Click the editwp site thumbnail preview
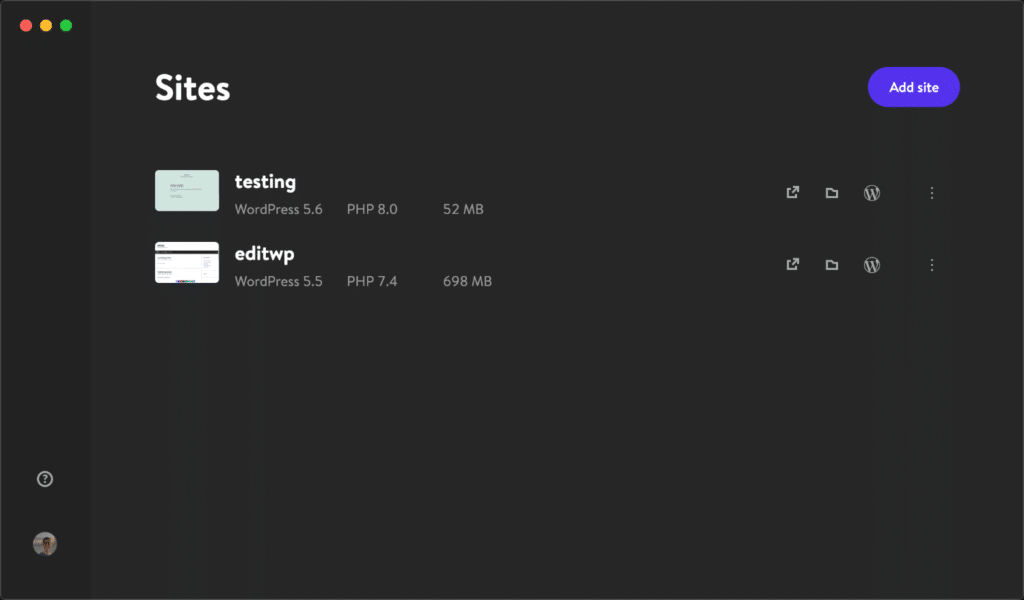 [x=186, y=262]
